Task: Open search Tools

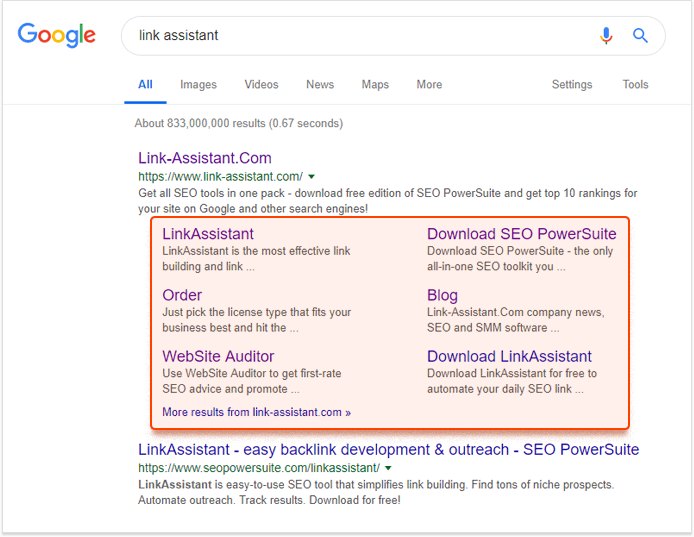Action: pos(635,85)
